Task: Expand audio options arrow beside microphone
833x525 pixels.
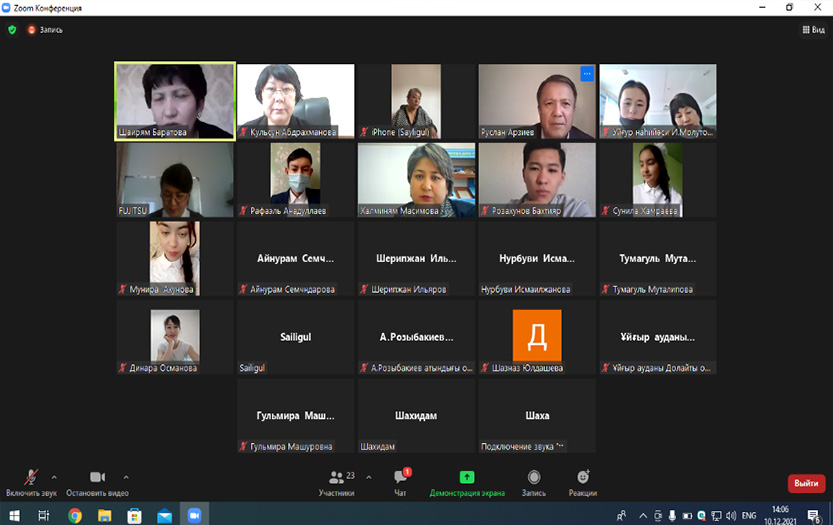Action: tap(54, 476)
